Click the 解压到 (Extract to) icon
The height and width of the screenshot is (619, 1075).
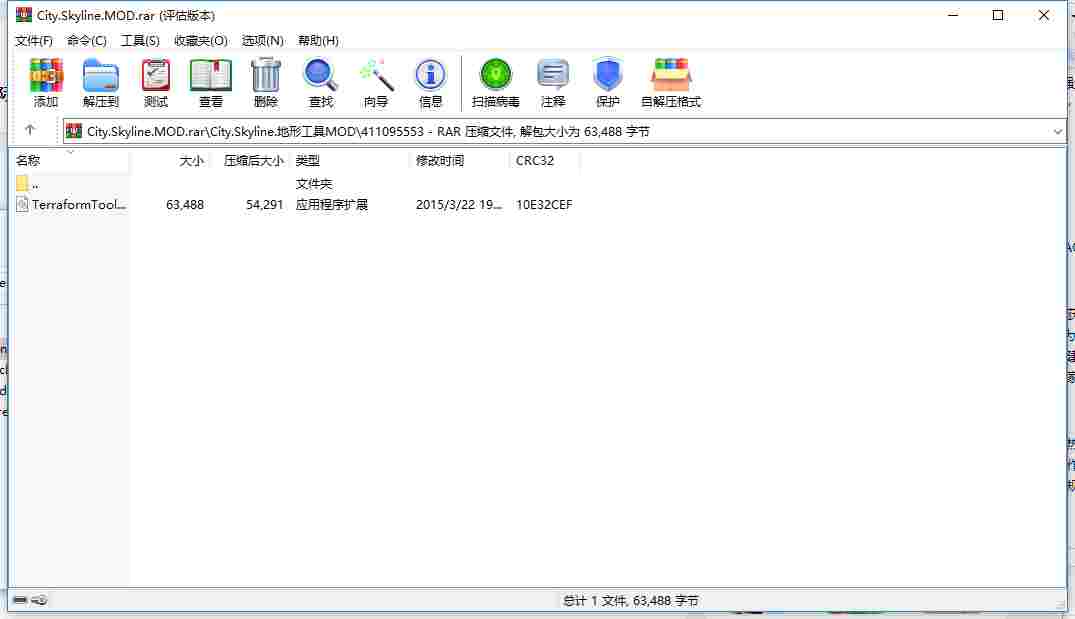pos(101,75)
